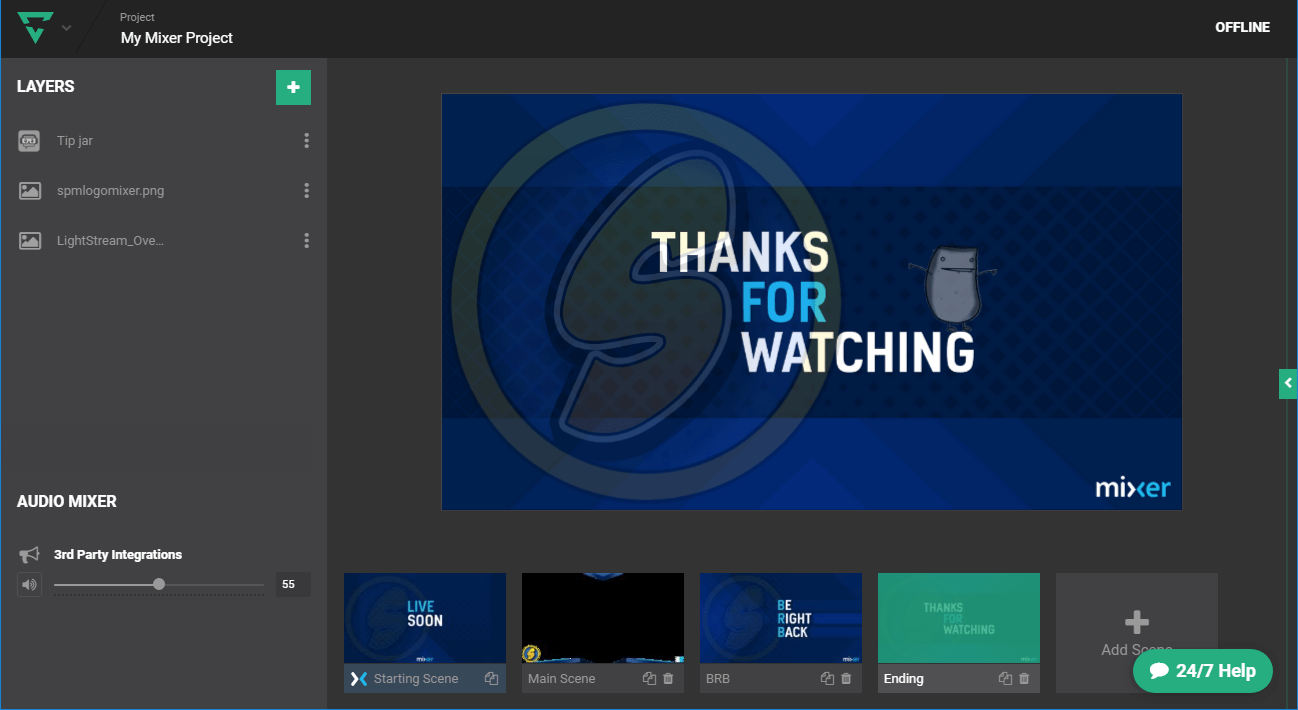The height and width of the screenshot is (710, 1298).
Task: Click the BRB scene label
Action: (718, 679)
